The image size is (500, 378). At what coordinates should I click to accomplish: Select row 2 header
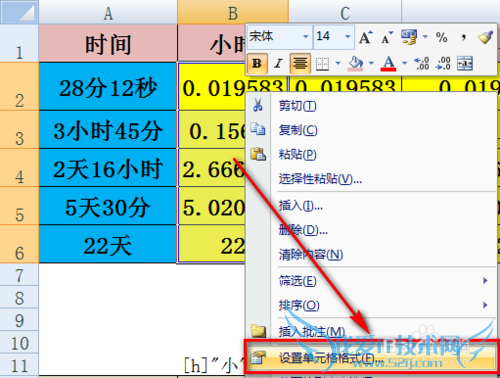tap(19, 86)
